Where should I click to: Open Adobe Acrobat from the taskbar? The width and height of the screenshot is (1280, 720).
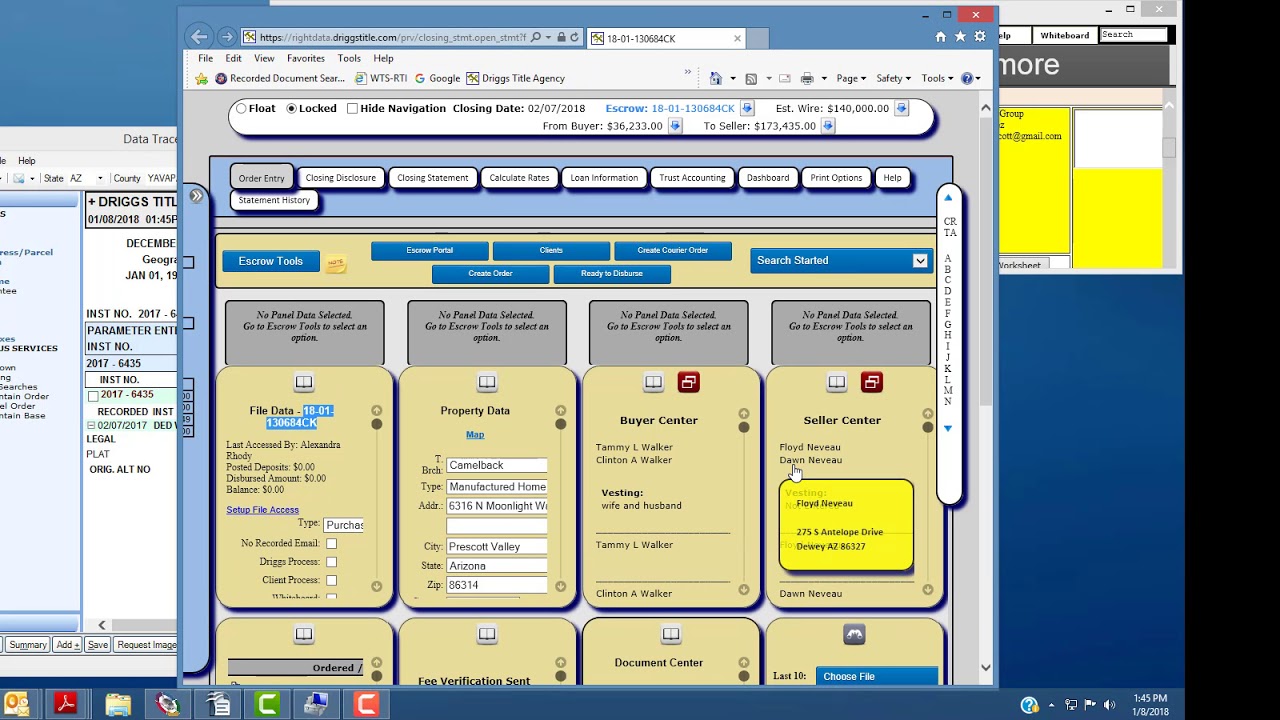(x=66, y=704)
